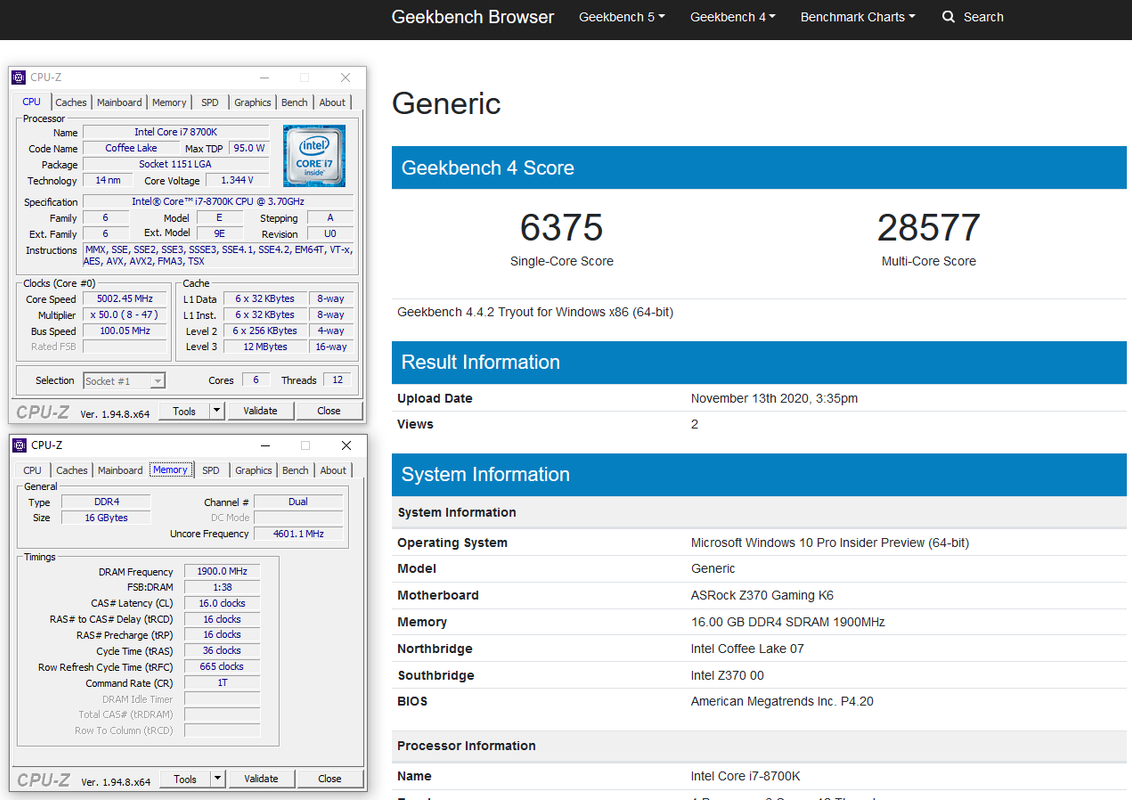
Task: Open About tab in bottom CPU-Z window
Action: pyautogui.click(x=333, y=470)
